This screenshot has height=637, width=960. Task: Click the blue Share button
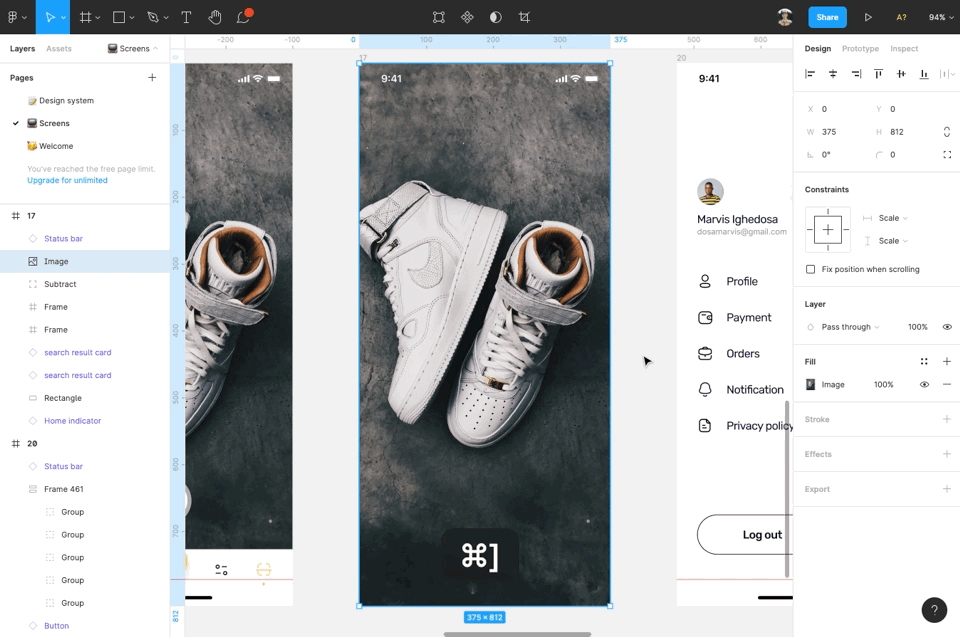[827, 17]
